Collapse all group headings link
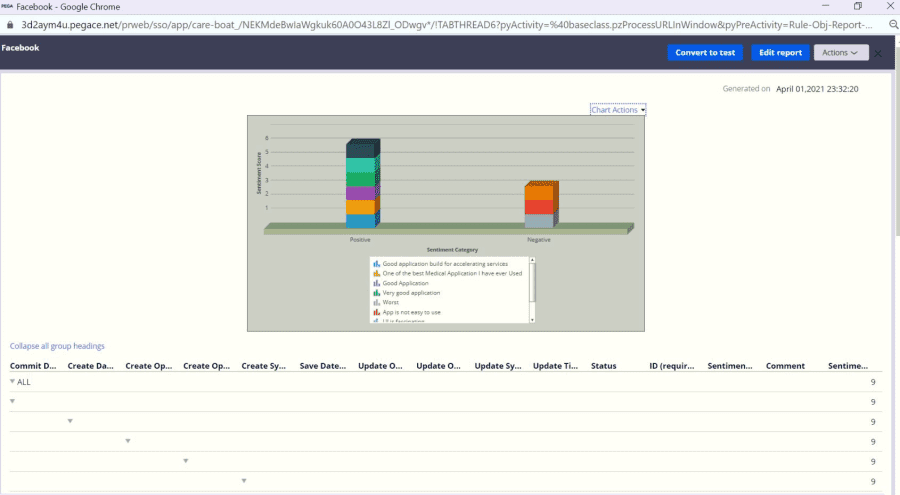 [x=57, y=346]
